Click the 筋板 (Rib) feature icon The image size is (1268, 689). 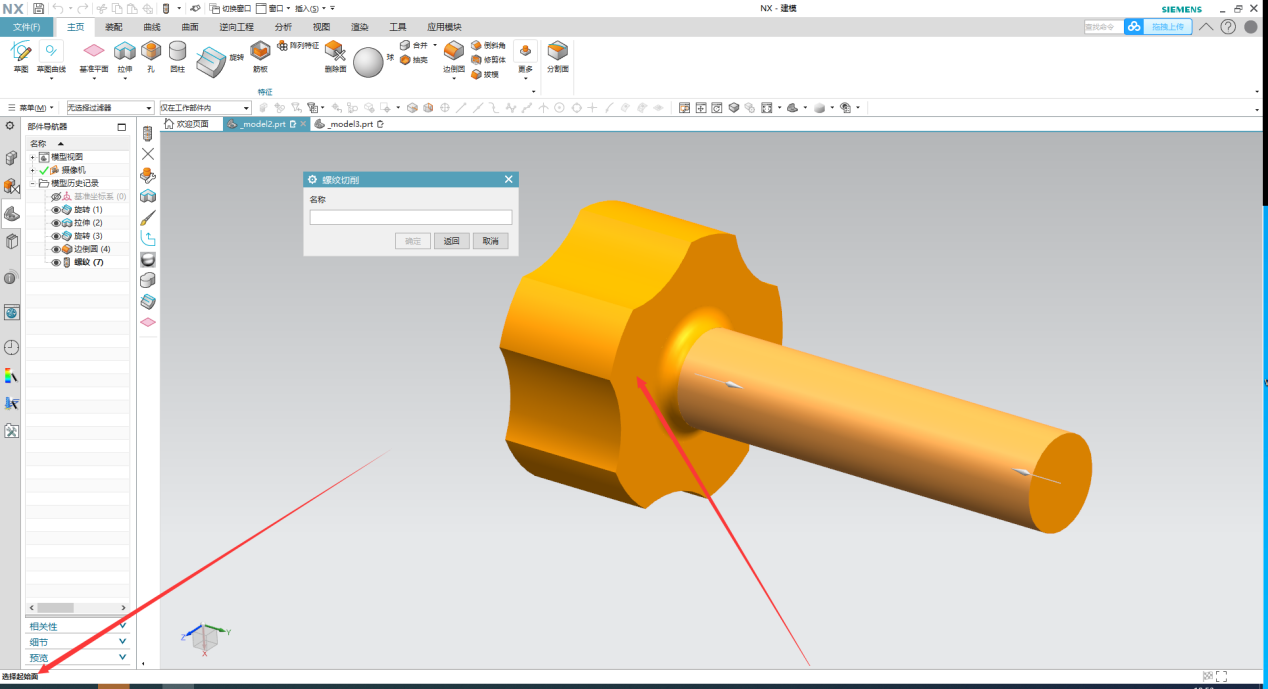(x=260, y=52)
